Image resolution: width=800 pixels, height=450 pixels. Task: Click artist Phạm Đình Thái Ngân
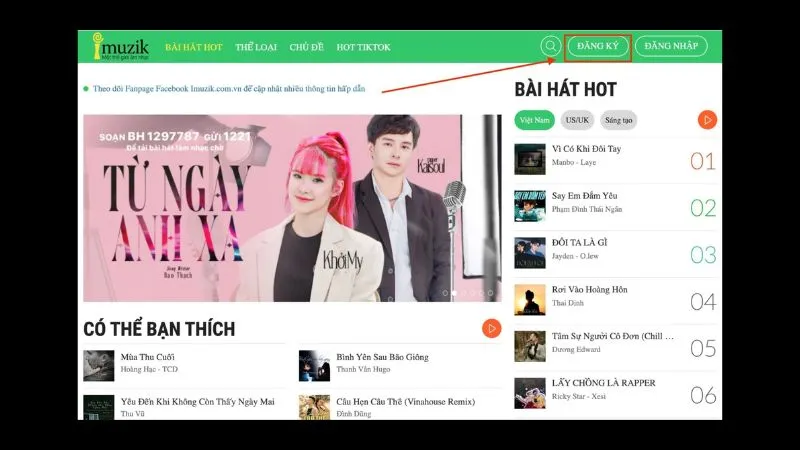587,209
